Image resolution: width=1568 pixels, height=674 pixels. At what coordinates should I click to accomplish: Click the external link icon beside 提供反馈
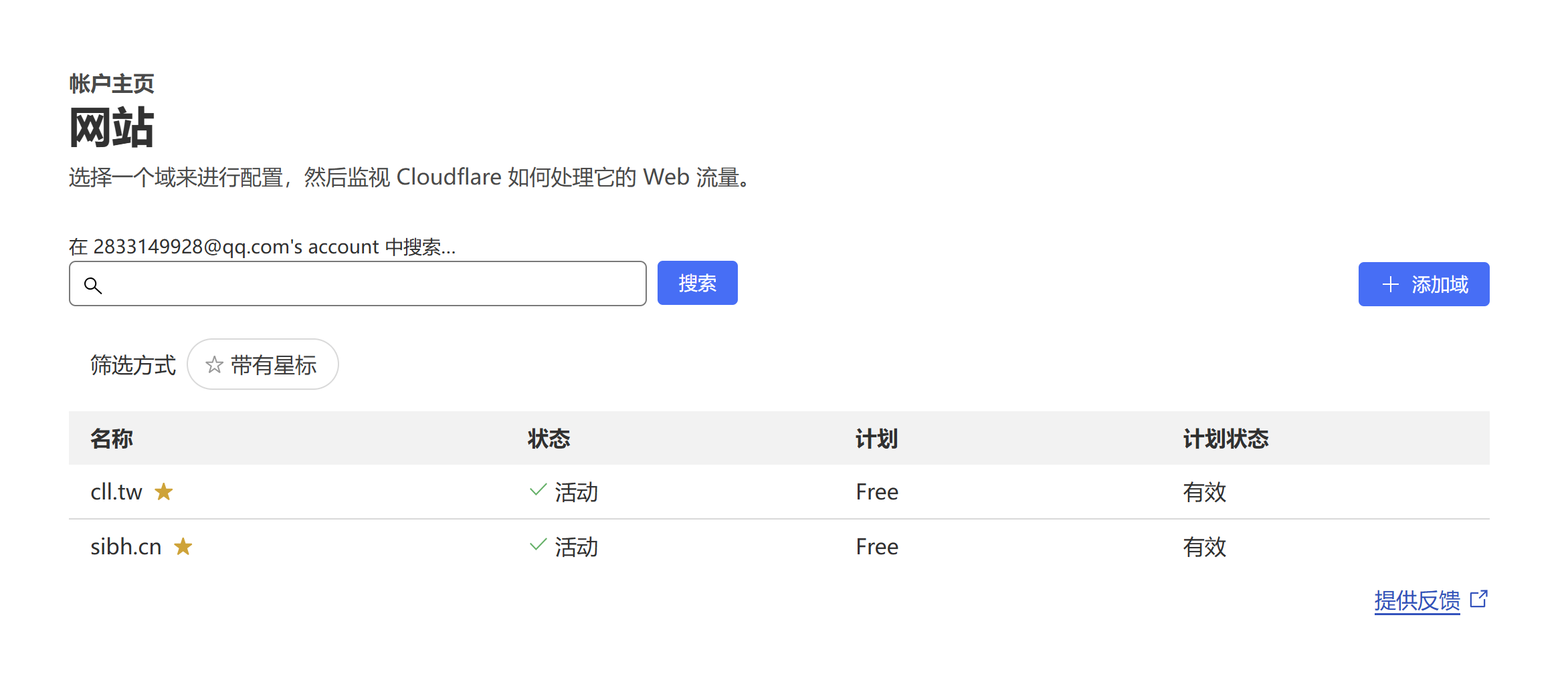(x=1479, y=599)
